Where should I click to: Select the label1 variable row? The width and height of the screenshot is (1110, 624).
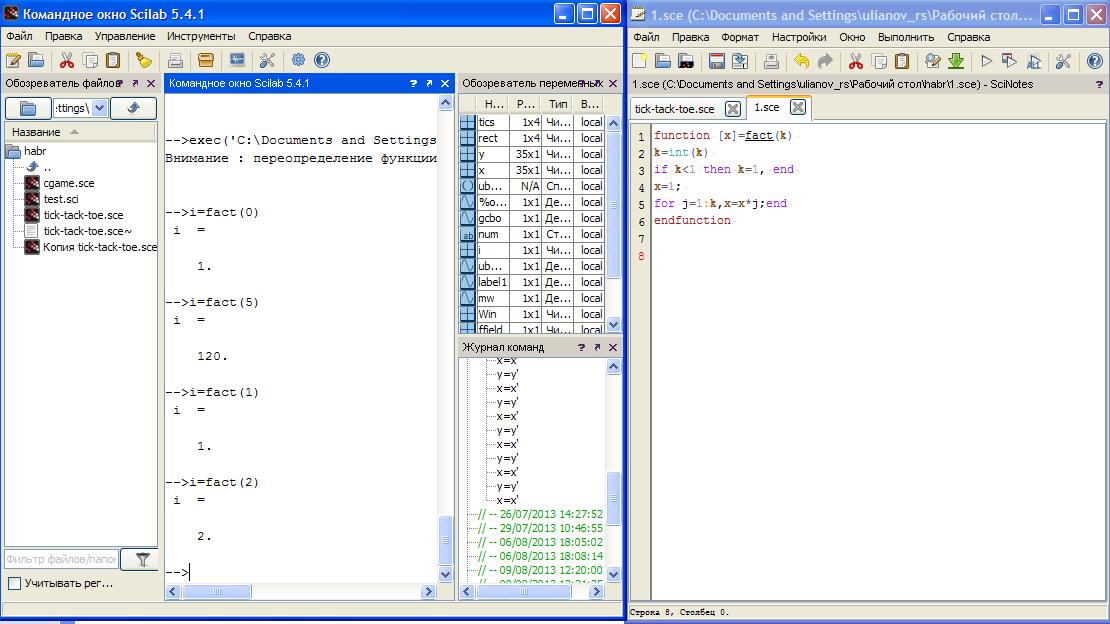coord(532,282)
